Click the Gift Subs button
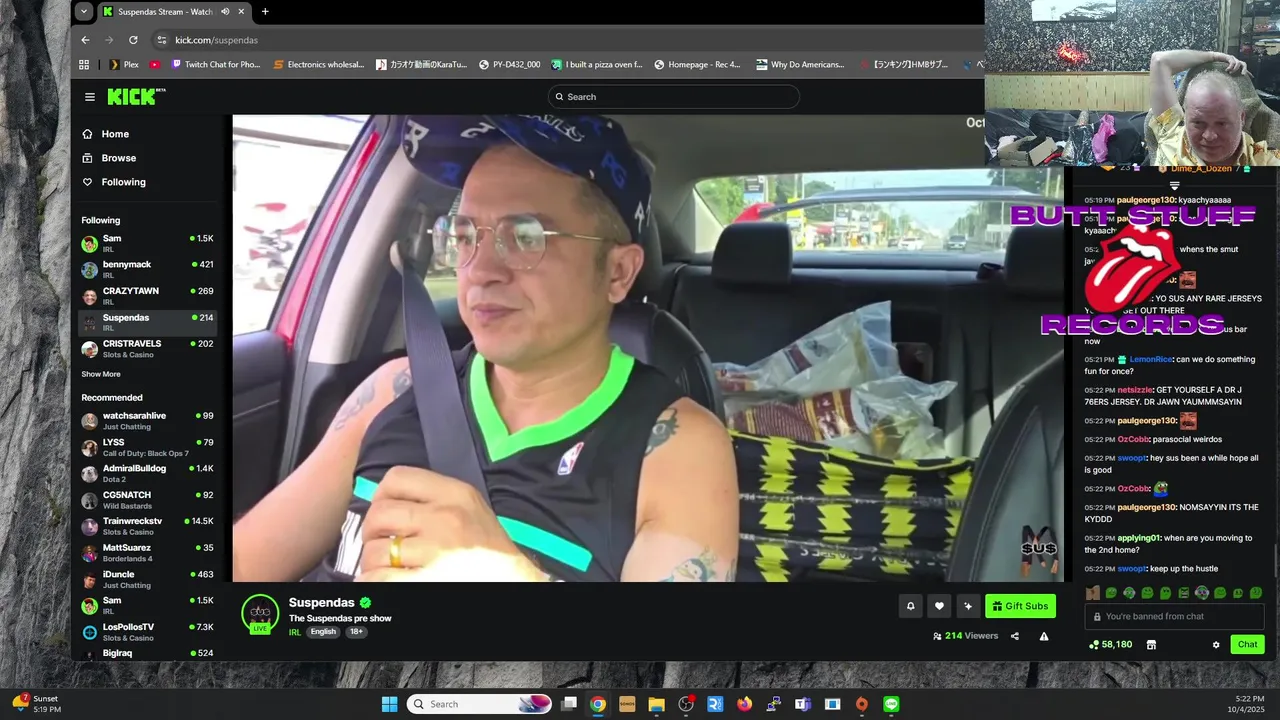 coord(1020,606)
